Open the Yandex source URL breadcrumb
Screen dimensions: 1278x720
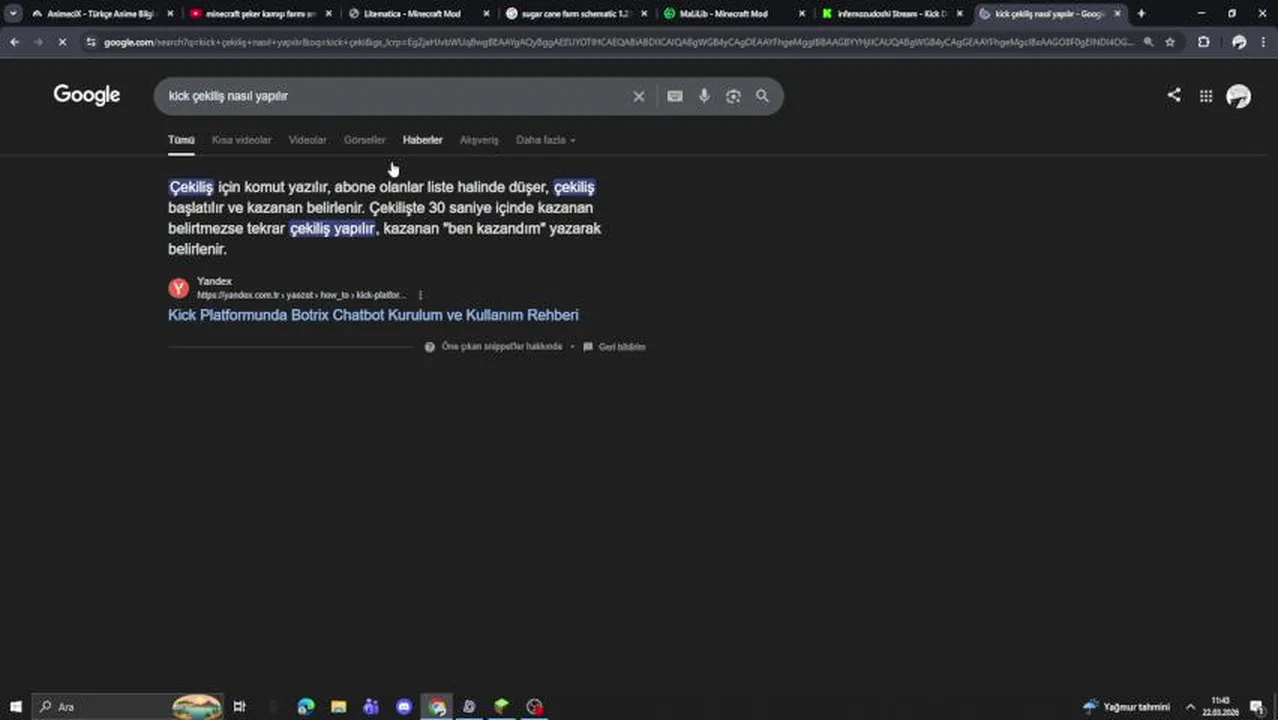coord(301,295)
